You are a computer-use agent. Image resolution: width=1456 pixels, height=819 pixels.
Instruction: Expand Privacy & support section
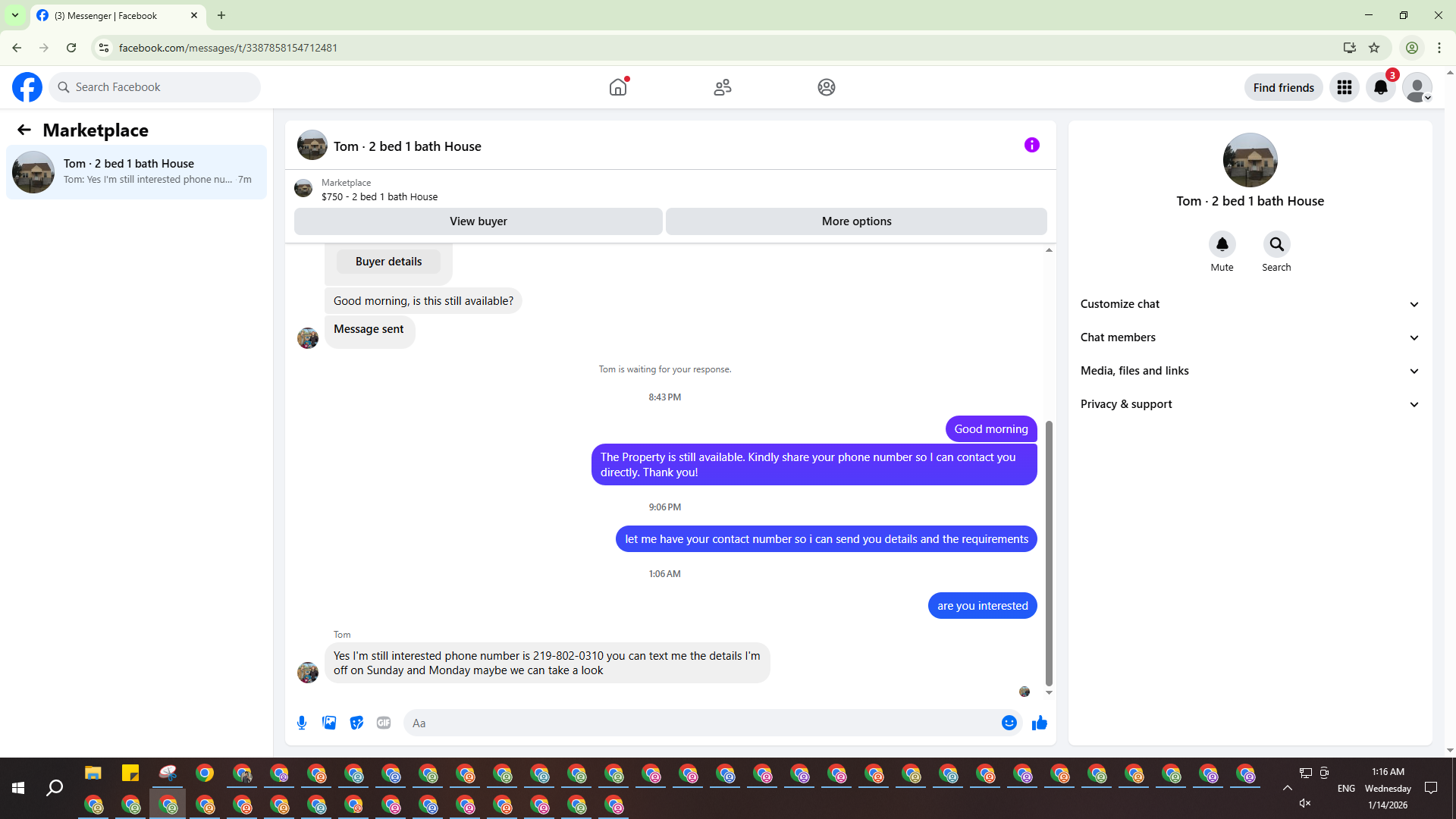[x=1249, y=404]
